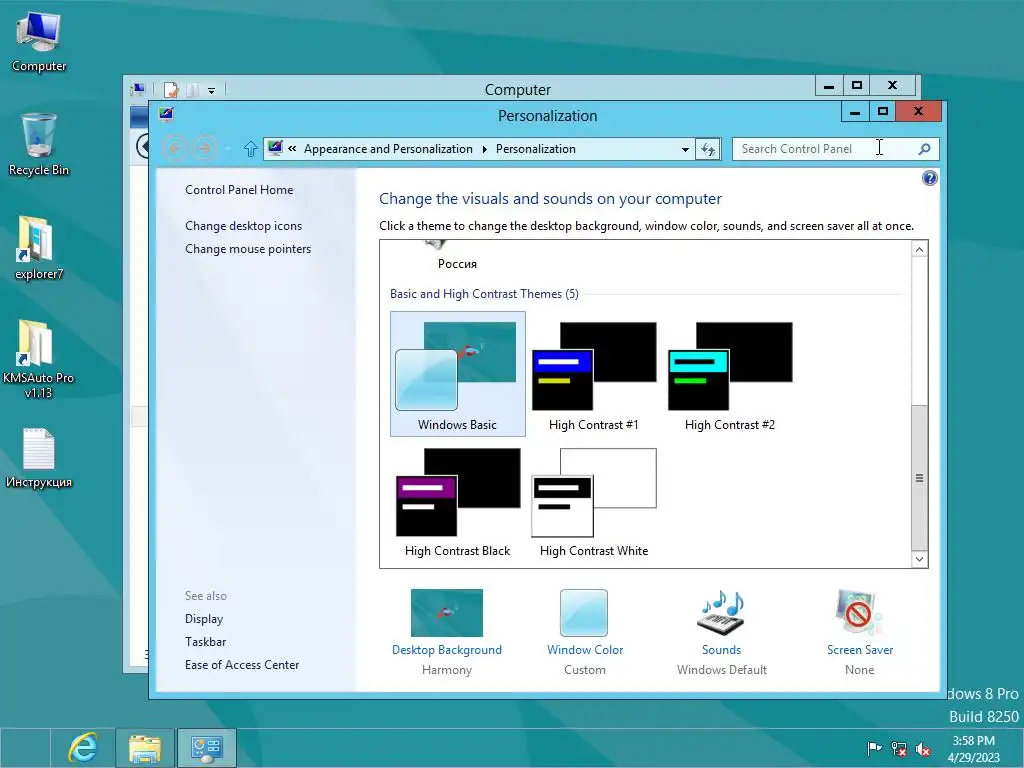Expand the arrow after Appearance and Personalization
The width and height of the screenshot is (1024, 768).
485,149
